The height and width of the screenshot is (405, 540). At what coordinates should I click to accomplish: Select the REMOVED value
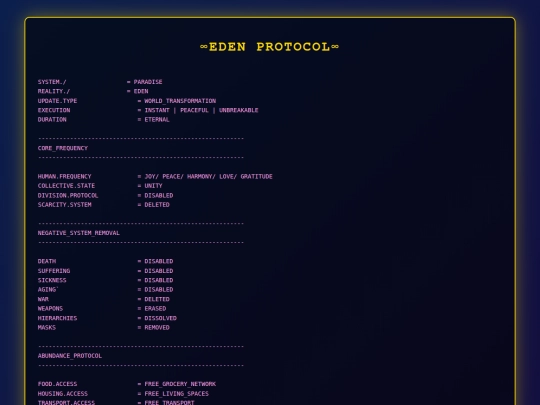[x=157, y=327]
